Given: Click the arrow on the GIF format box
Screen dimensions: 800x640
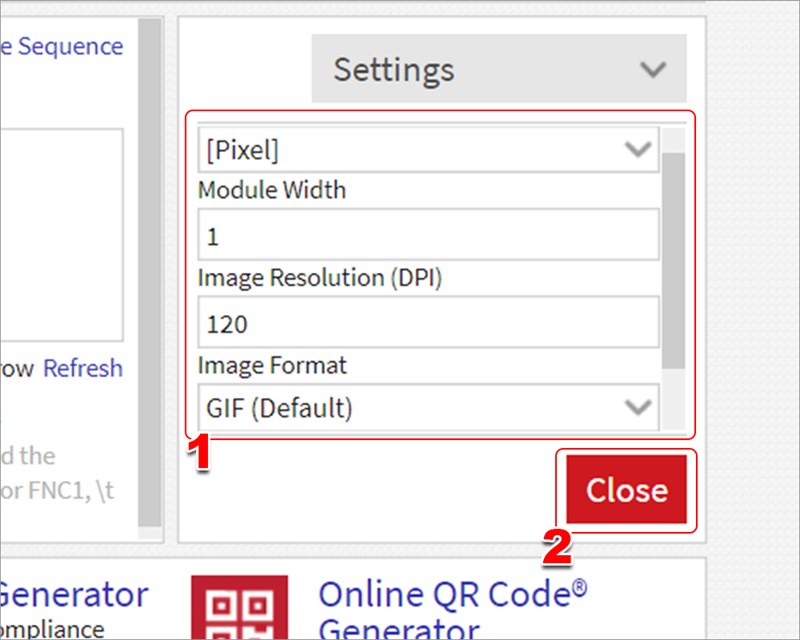Looking at the screenshot, I should tap(637, 407).
